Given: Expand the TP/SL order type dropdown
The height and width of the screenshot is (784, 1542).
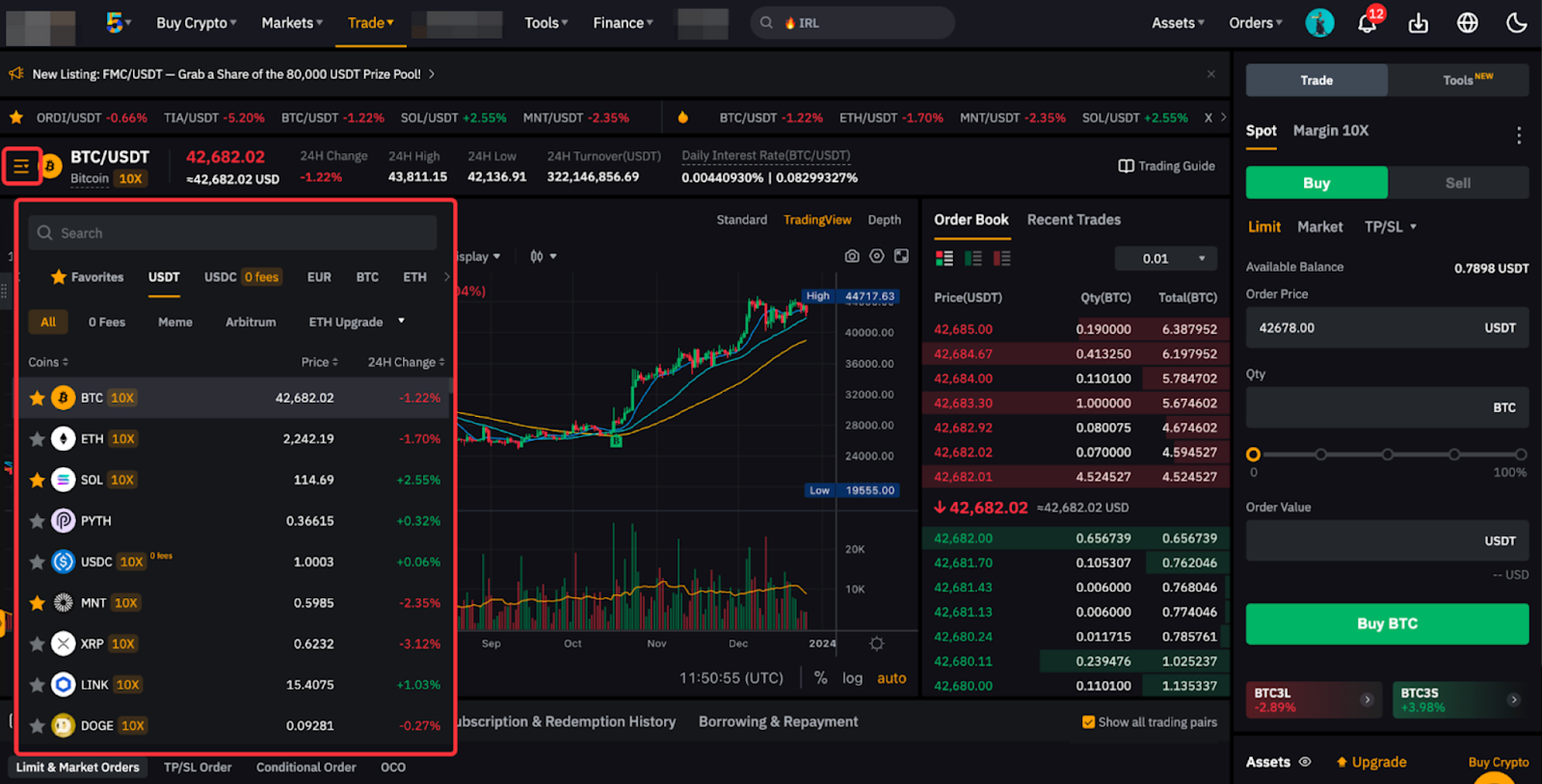Looking at the screenshot, I should [1390, 227].
